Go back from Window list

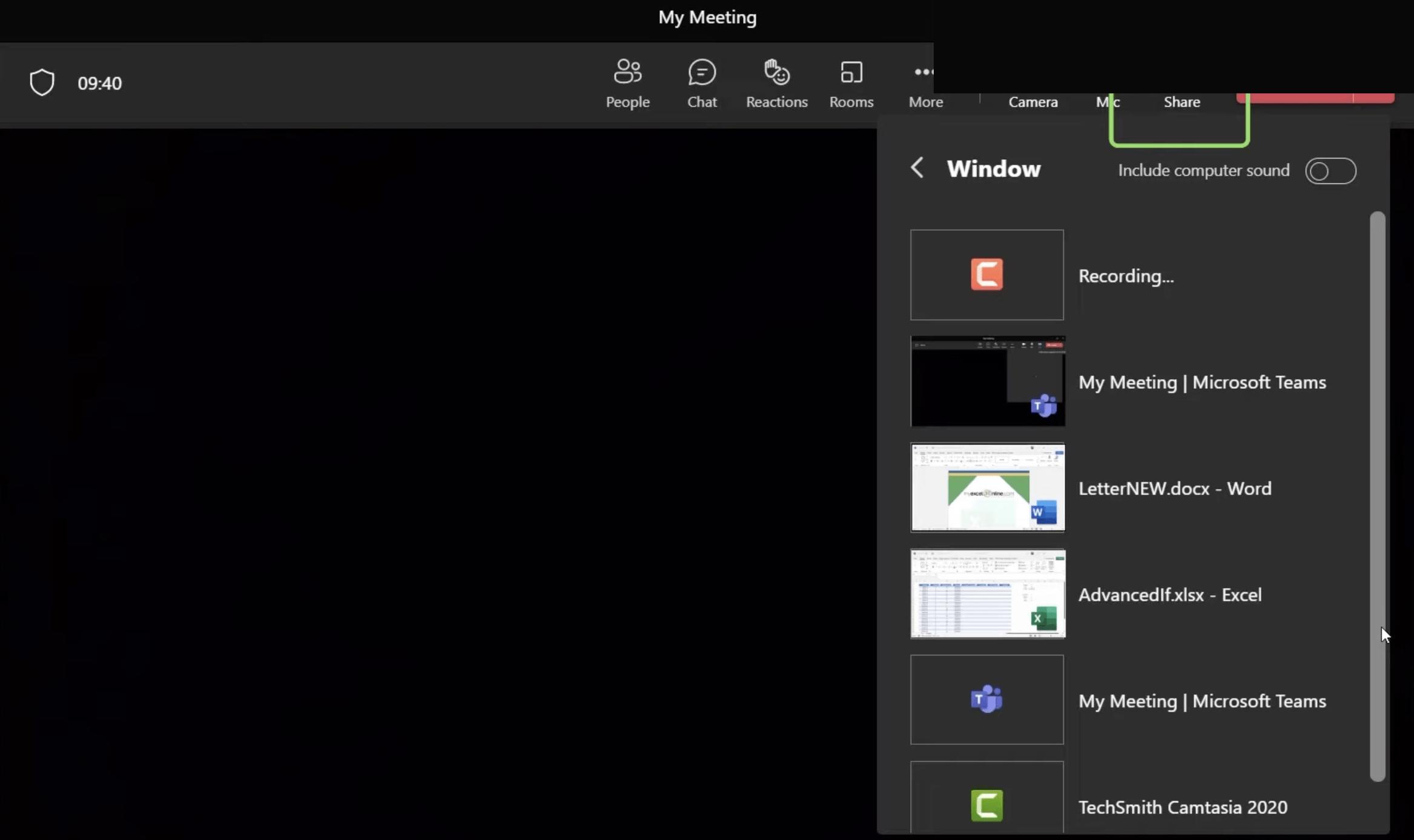tap(917, 168)
